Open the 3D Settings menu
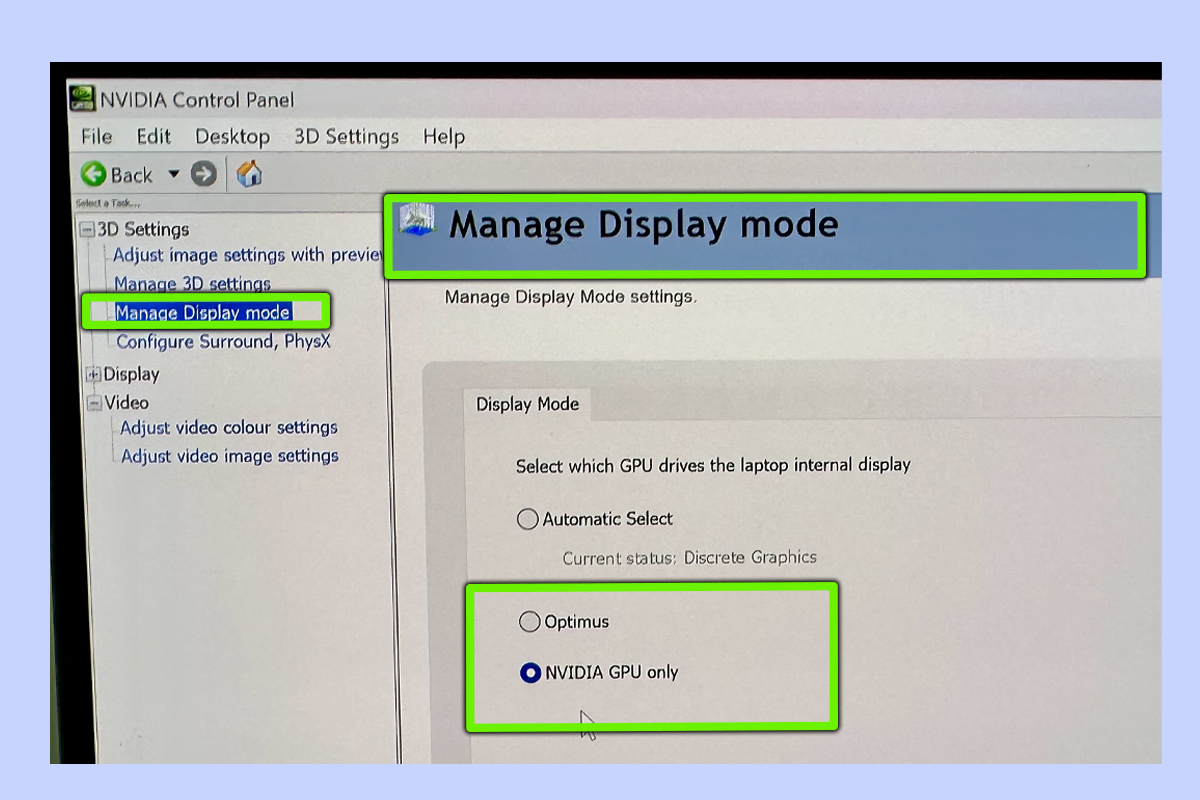This screenshot has width=1200, height=800. click(346, 137)
